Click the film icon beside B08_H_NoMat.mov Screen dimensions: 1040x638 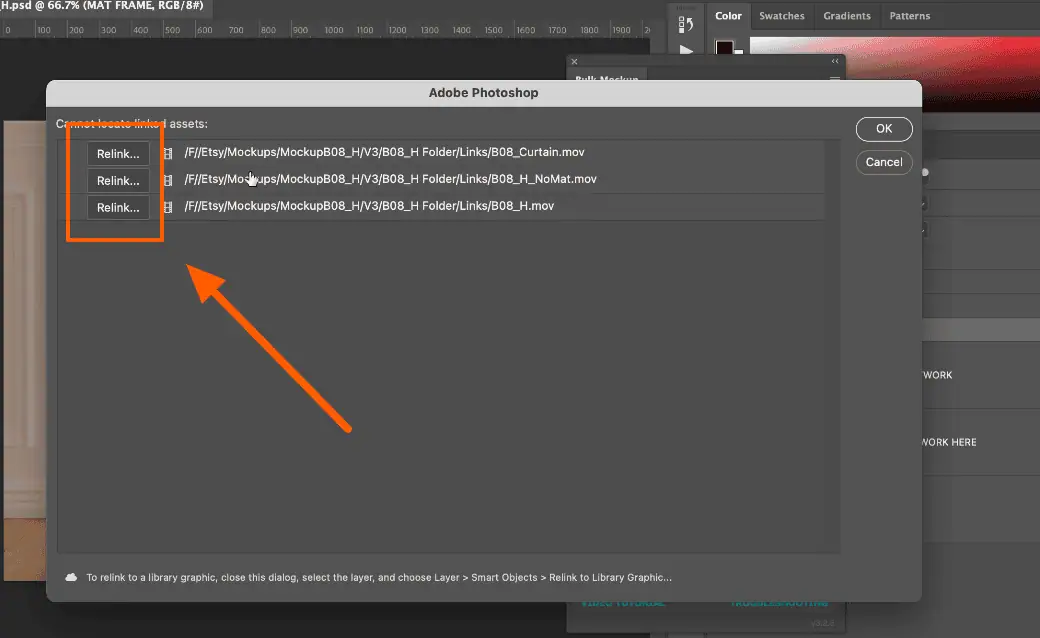point(167,180)
